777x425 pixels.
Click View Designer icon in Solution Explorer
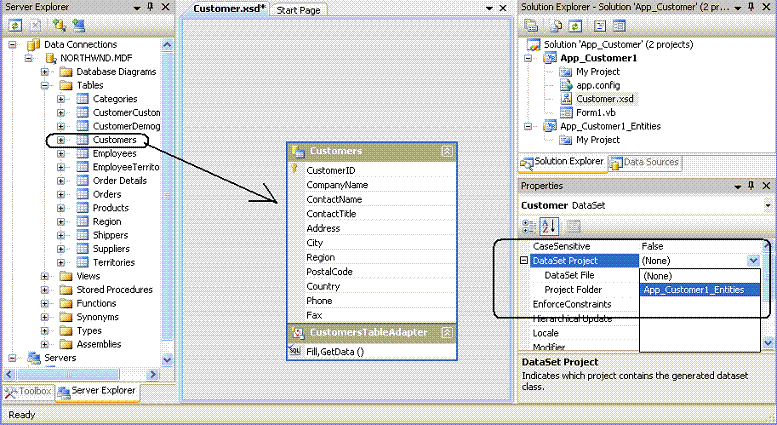pyautogui.click(x=619, y=26)
